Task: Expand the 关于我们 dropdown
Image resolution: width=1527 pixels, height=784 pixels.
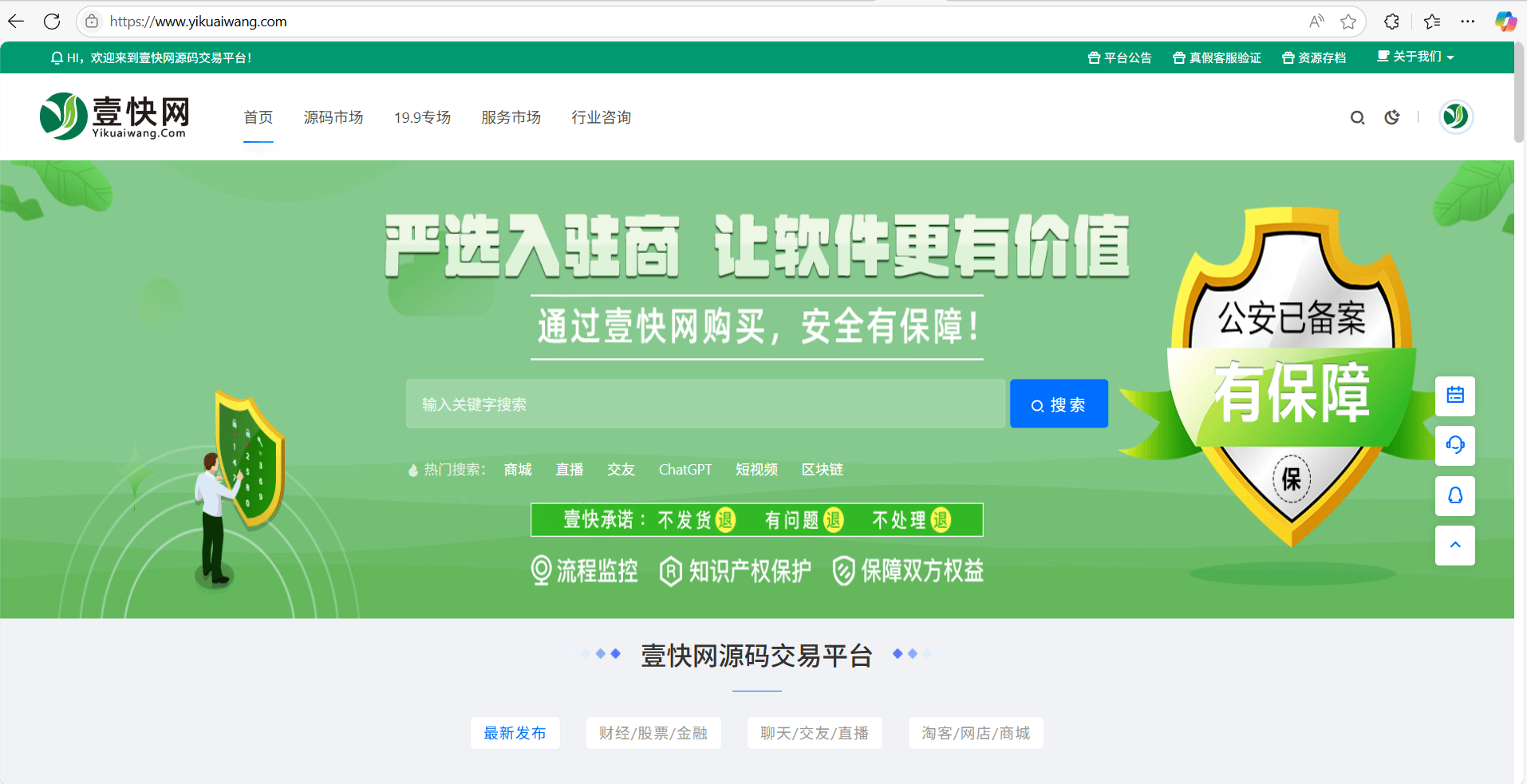Action: 1415,57
